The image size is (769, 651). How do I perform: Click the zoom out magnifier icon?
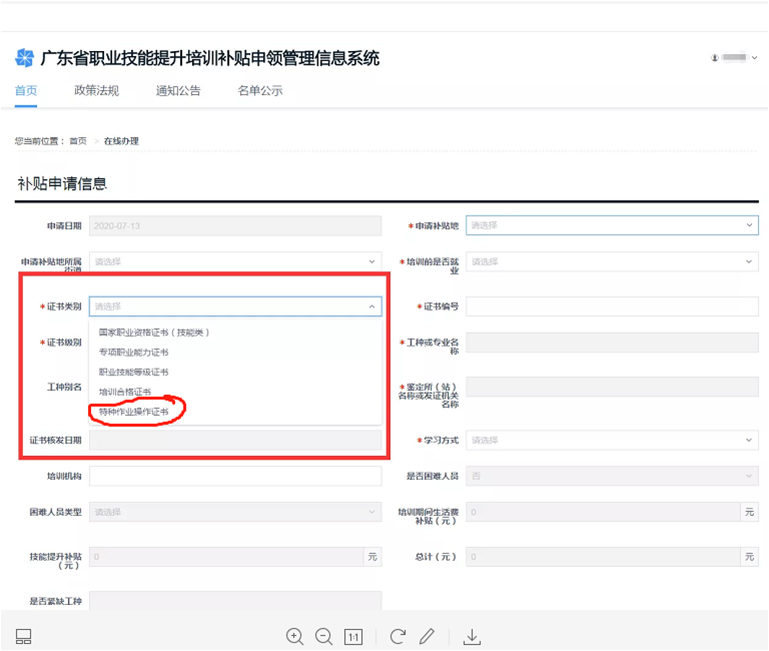(323, 636)
